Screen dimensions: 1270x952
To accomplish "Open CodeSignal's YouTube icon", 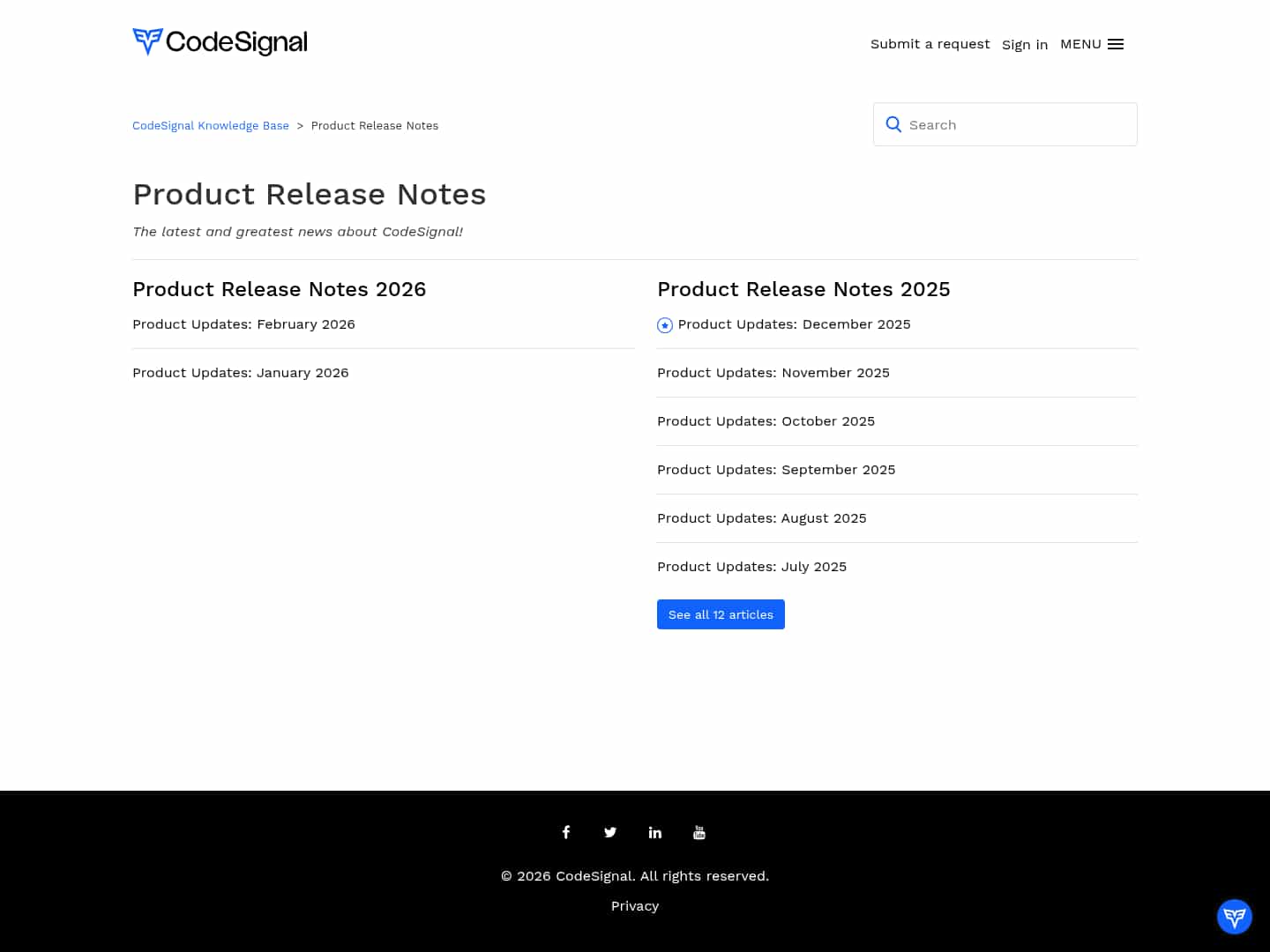I will 699,832.
